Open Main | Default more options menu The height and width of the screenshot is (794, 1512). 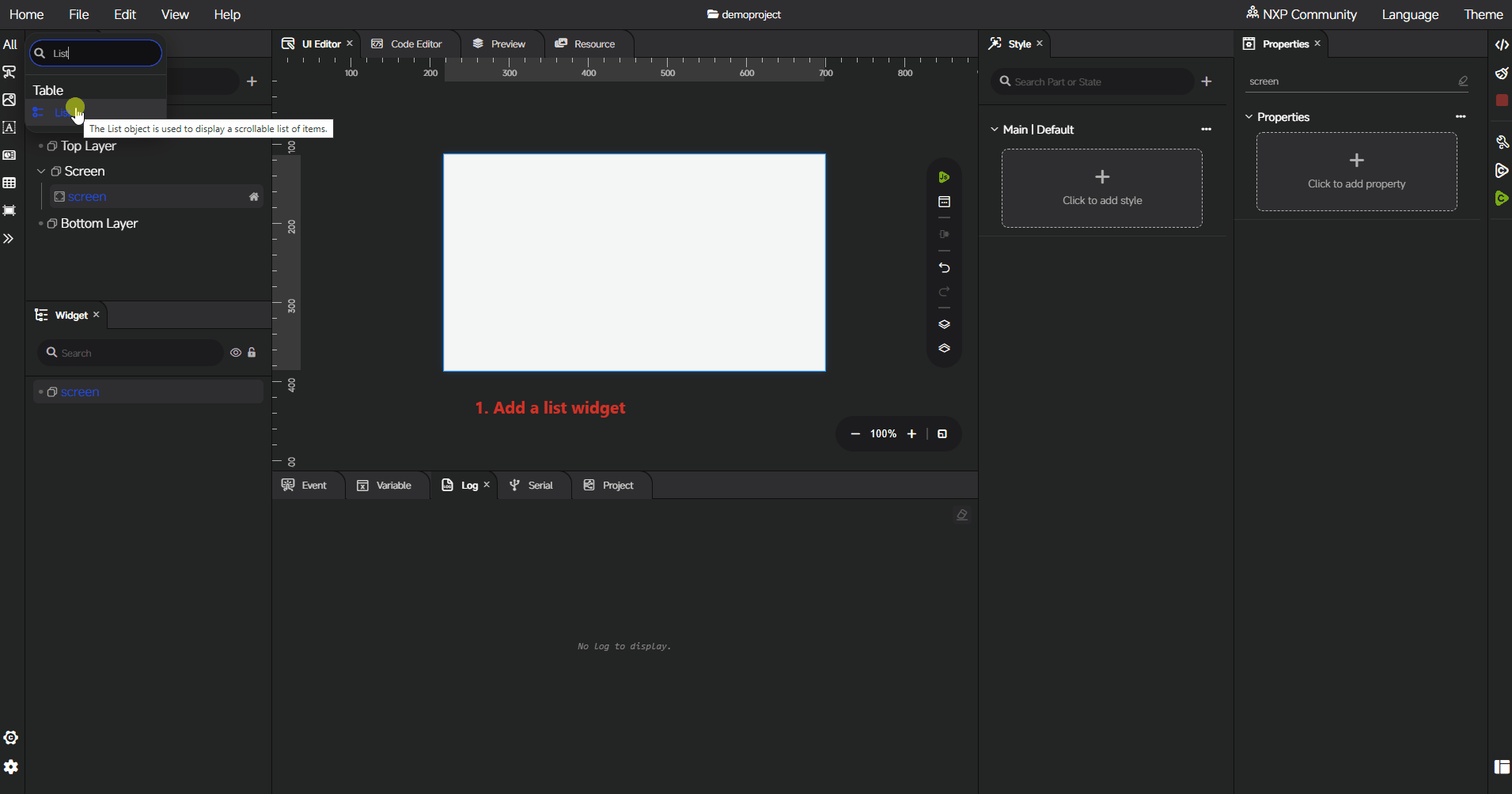(x=1206, y=129)
